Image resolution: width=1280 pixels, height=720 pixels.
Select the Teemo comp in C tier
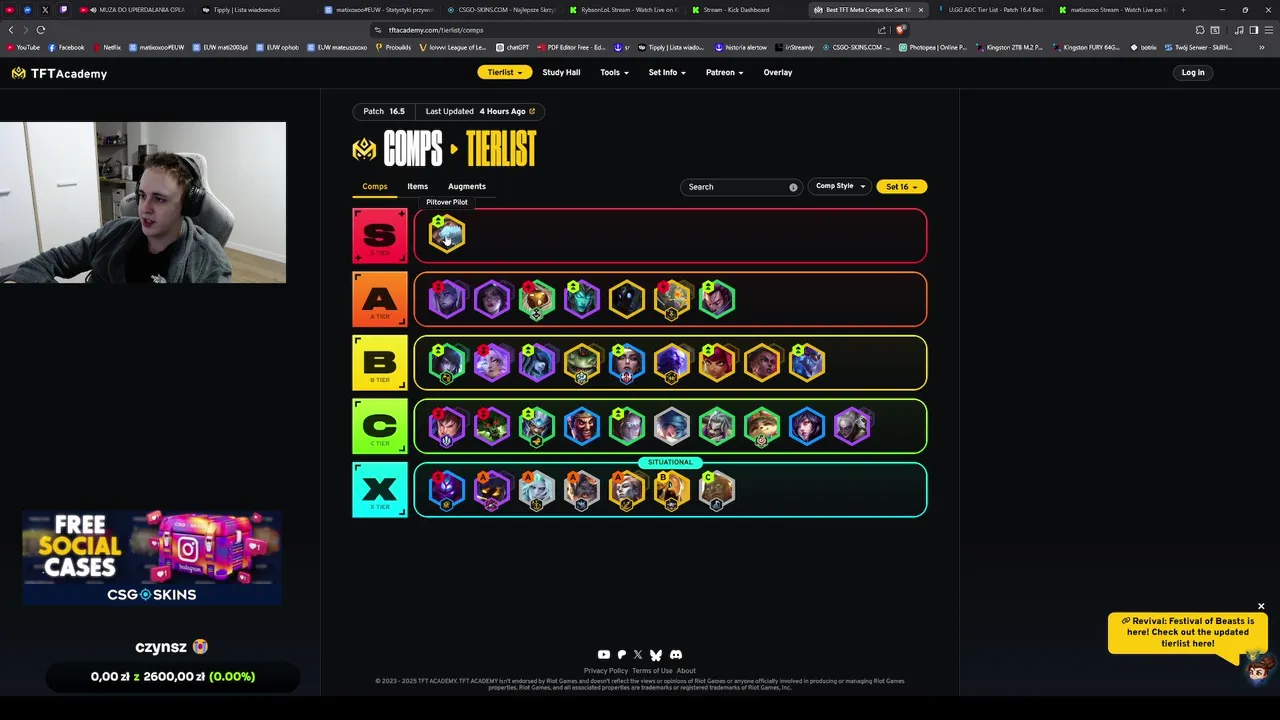tap(762, 427)
